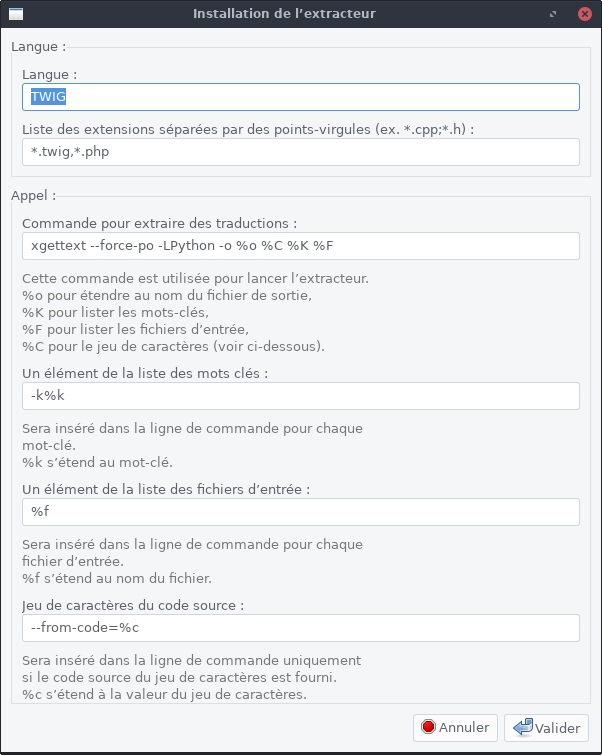The image size is (602, 755).
Task: Click the xgettext extraction command field
Action: [x=300, y=246]
